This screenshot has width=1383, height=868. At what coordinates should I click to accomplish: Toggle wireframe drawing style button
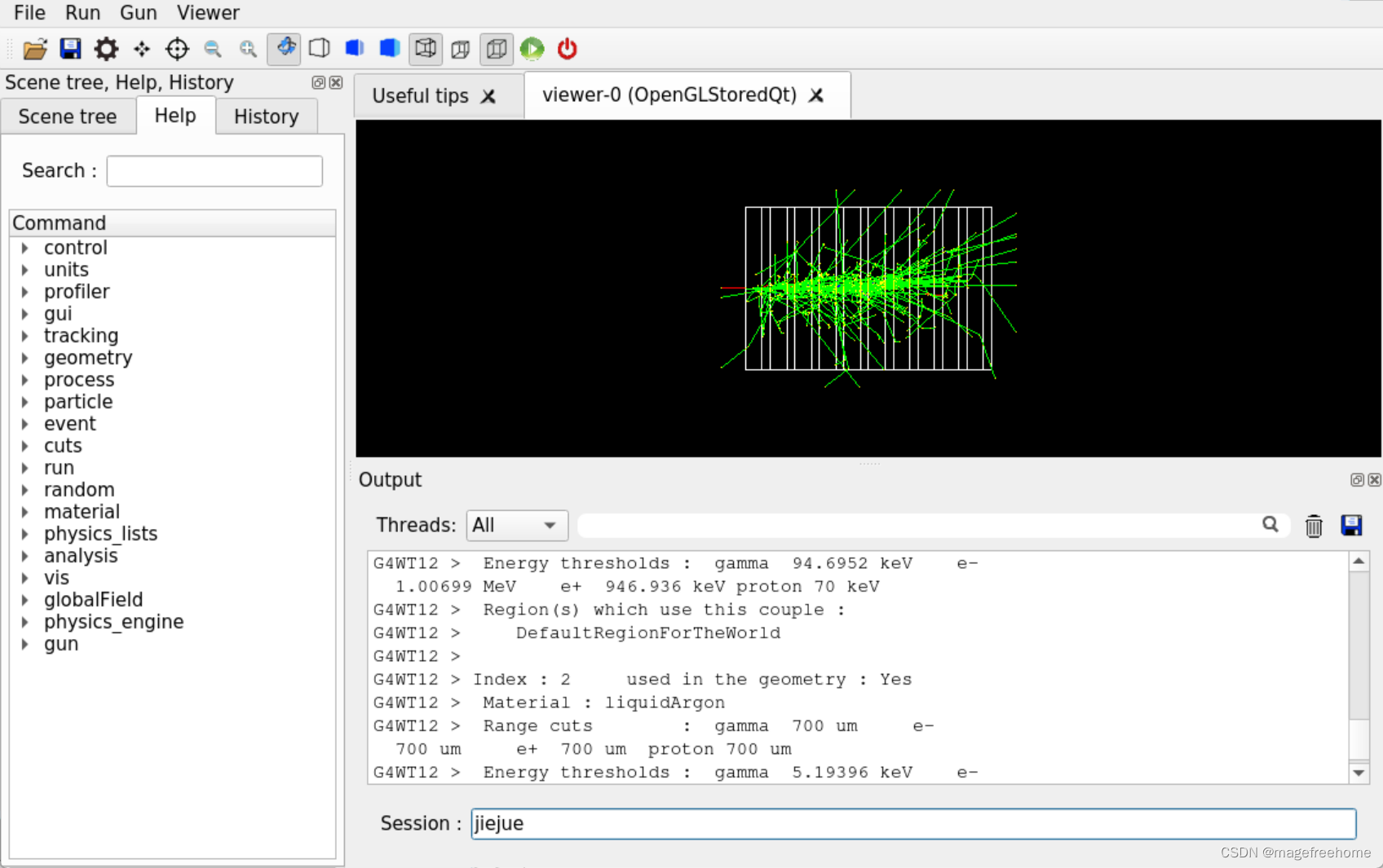coord(426,49)
